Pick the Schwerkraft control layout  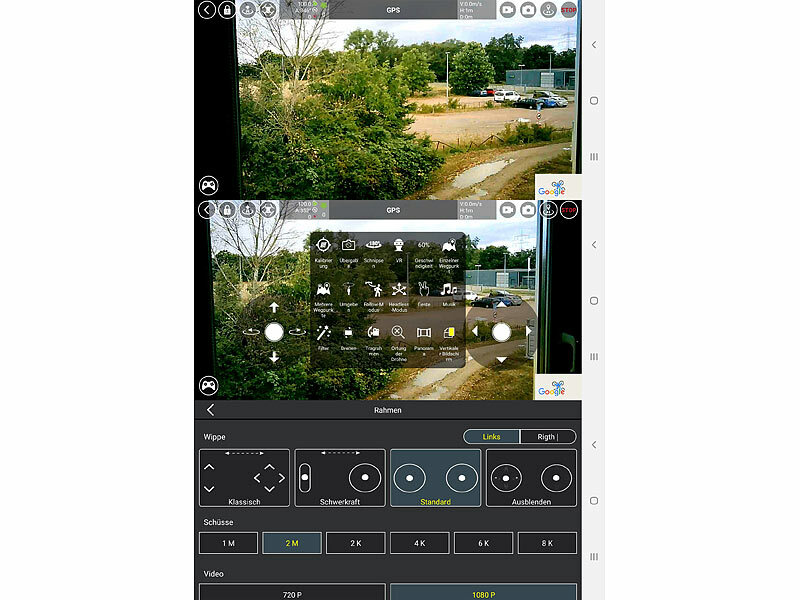tap(339, 477)
